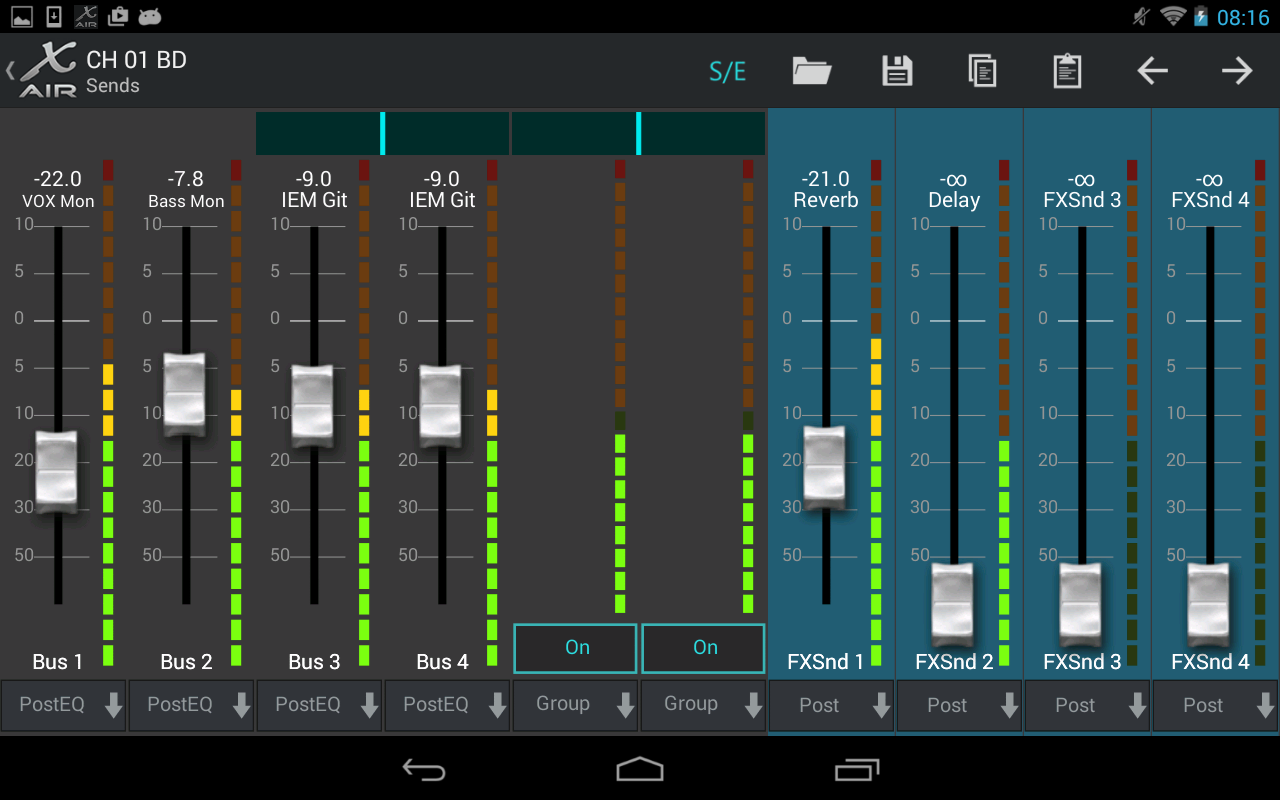1280x800 pixels.
Task: Toggle the right Group send On button
Action: (703, 648)
